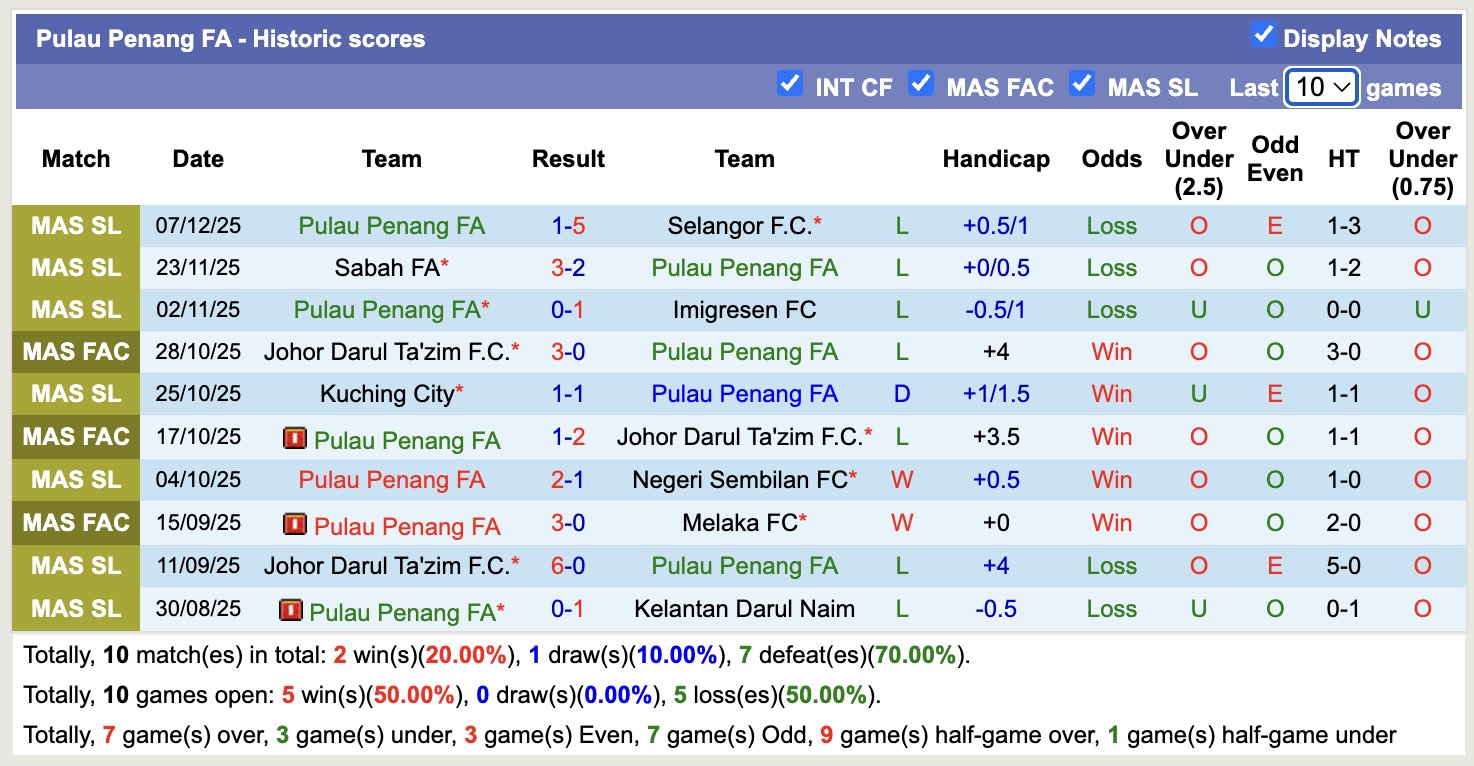Click the Handicap column header
Image resolution: width=1474 pixels, height=766 pixels.
(996, 158)
